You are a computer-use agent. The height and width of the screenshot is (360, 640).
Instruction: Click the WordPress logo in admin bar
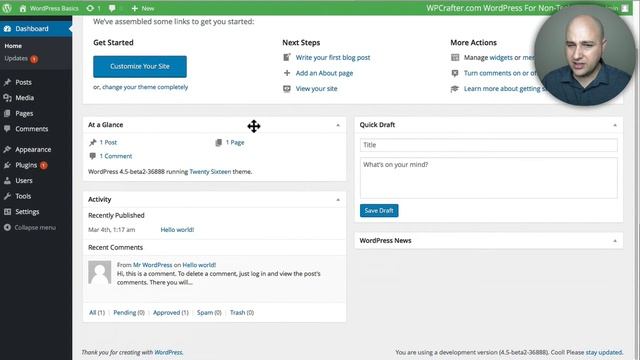pyautogui.click(x=7, y=8)
